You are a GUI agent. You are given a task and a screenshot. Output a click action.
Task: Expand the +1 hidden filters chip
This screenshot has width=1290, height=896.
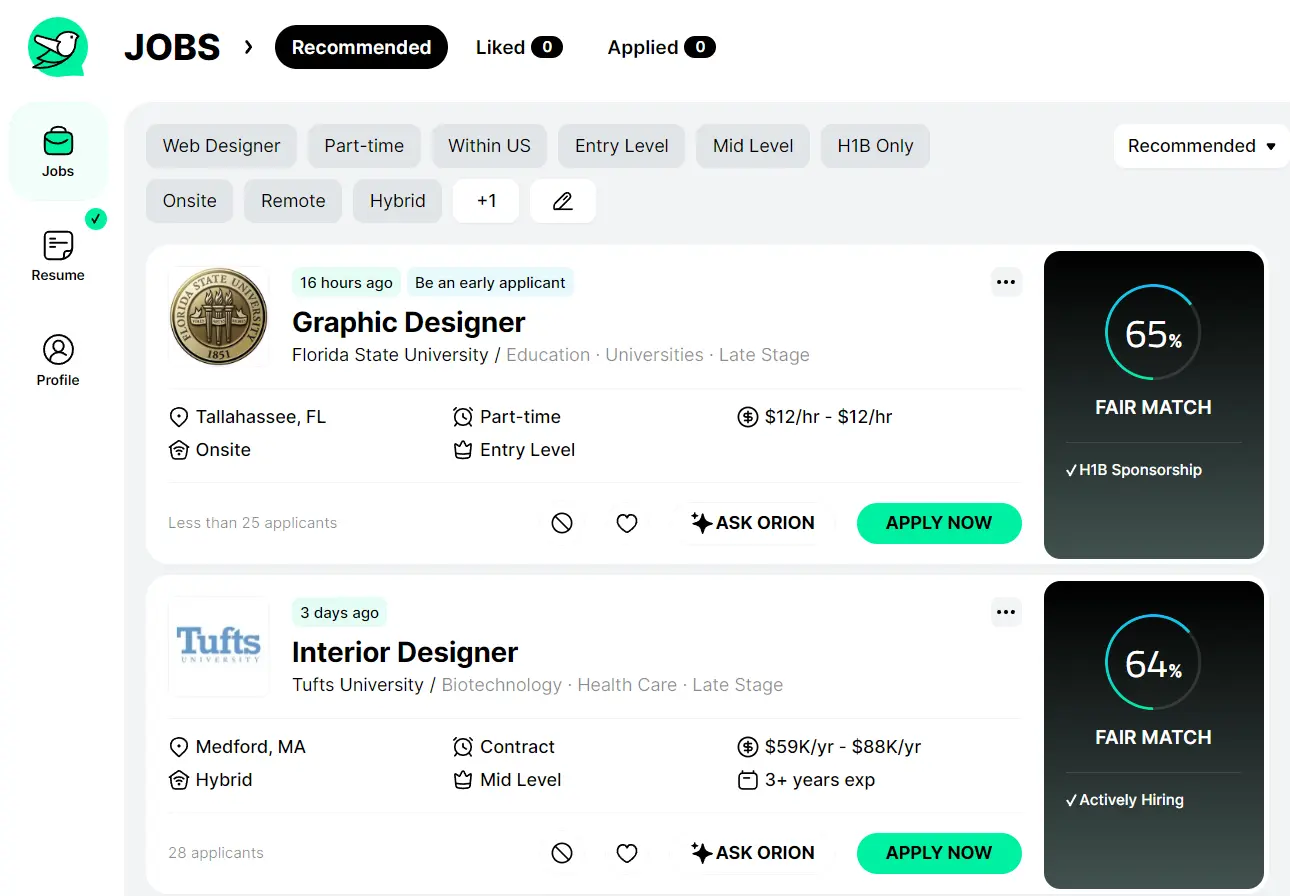[x=485, y=200]
